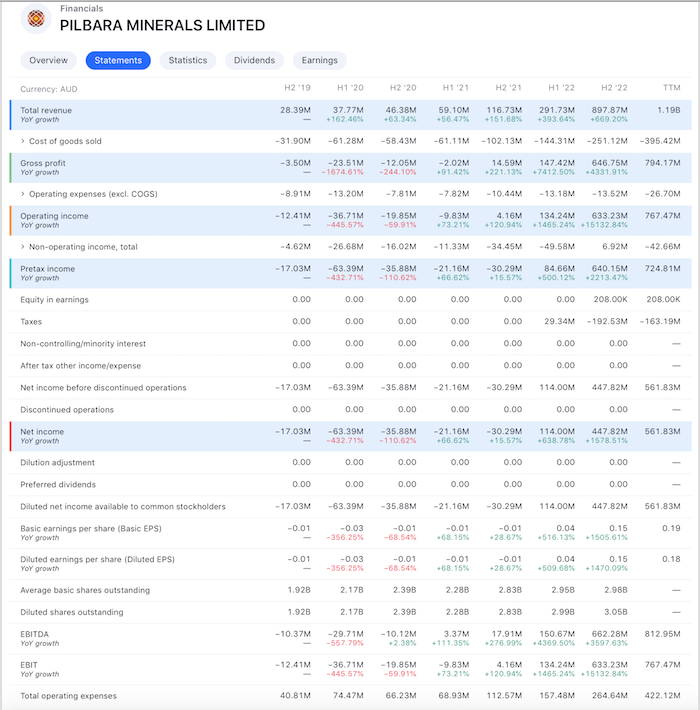Click TTM cost of goods sold −395.42M
The height and width of the screenshot is (710, 700).
click(660, 141)
